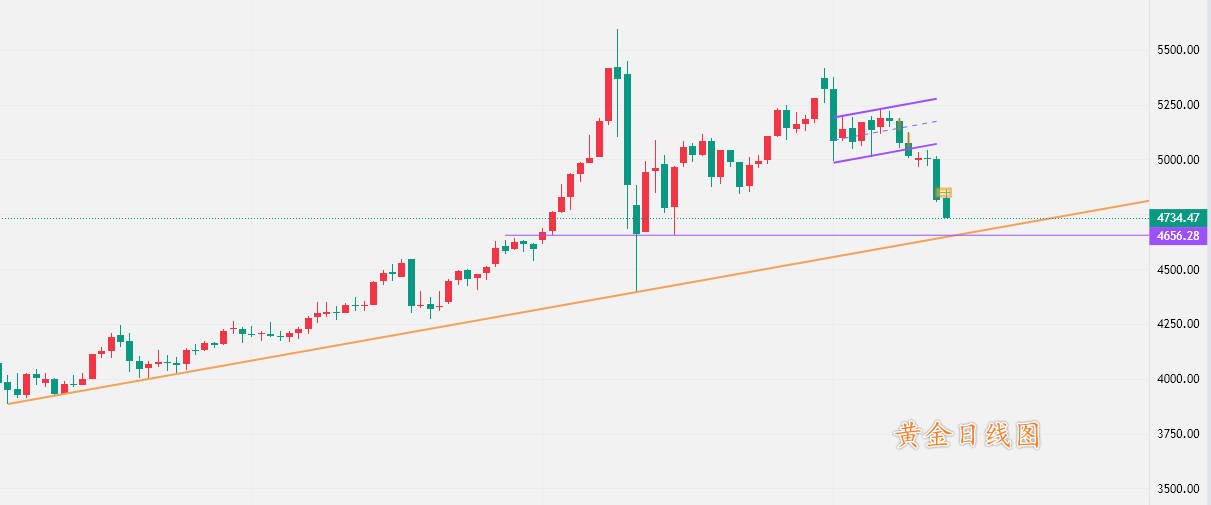
Task: Click the 4250.00 price axis label
Action: [1177, 325]
